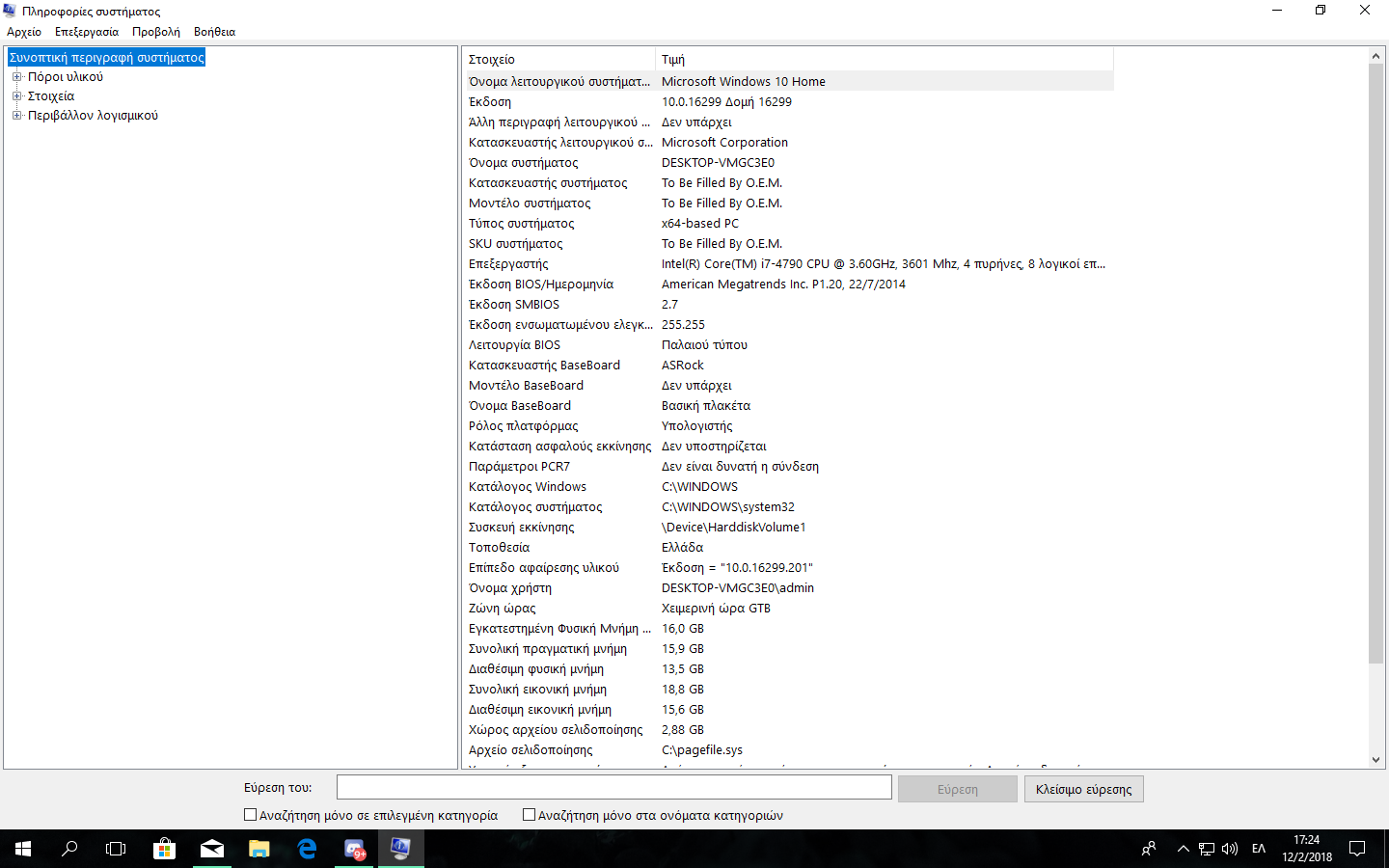Select the Ρόλος πλατφόρμας row
Viewport: 1389px width, 868px height.
coord(788,426)
